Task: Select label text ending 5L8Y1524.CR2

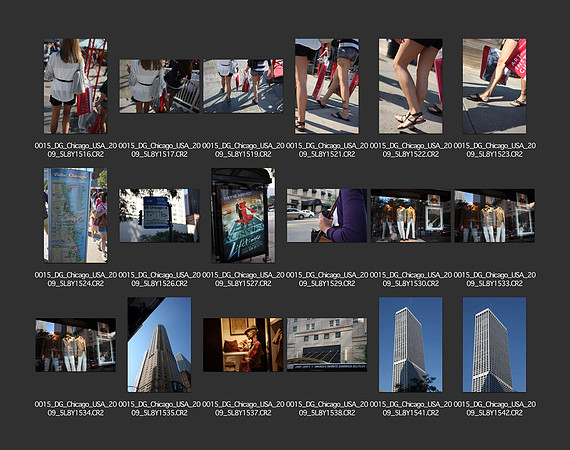Action: pos(76,279)
